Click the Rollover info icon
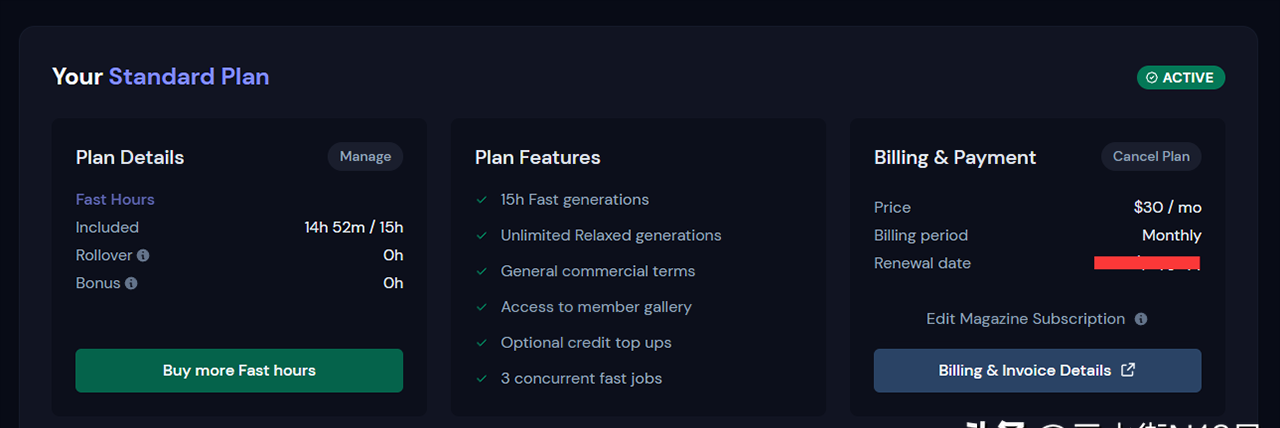The height and width of the screenshot is (428, 1280). 143,255
